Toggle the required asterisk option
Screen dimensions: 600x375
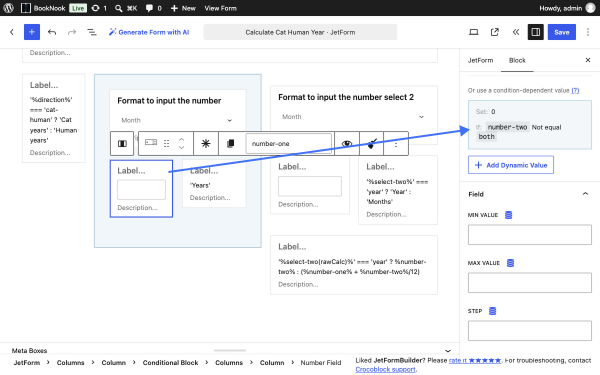(x=206, y=143)
